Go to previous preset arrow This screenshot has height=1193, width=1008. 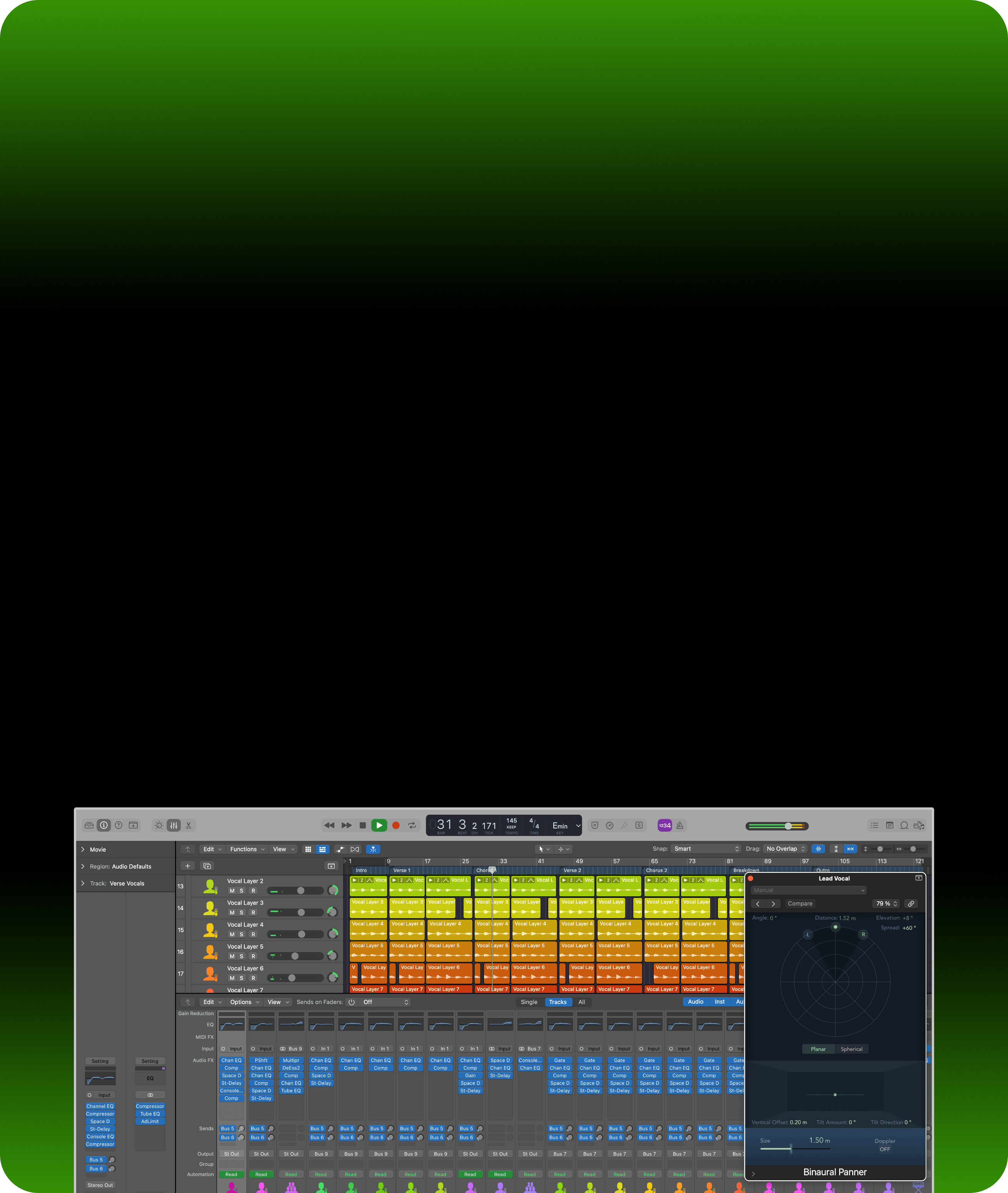pos(758,904)
